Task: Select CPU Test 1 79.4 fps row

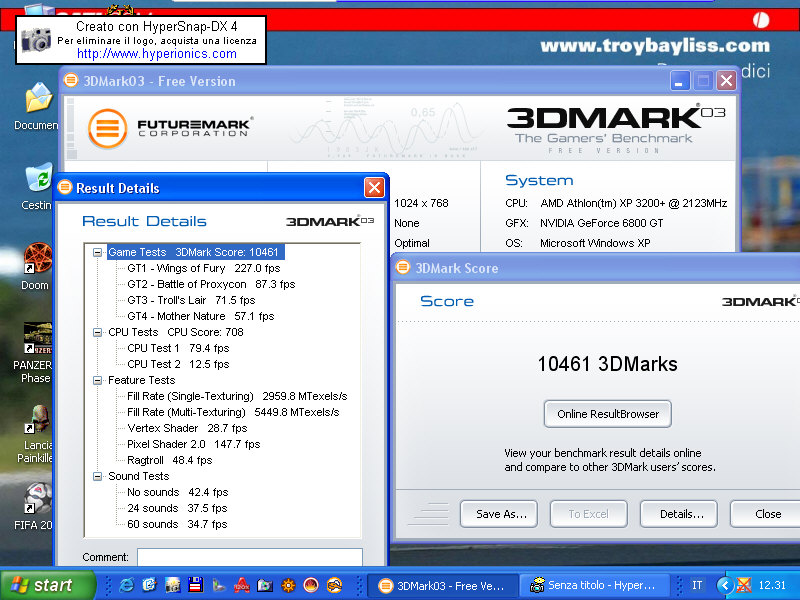Action: click(x=178, y=348)
